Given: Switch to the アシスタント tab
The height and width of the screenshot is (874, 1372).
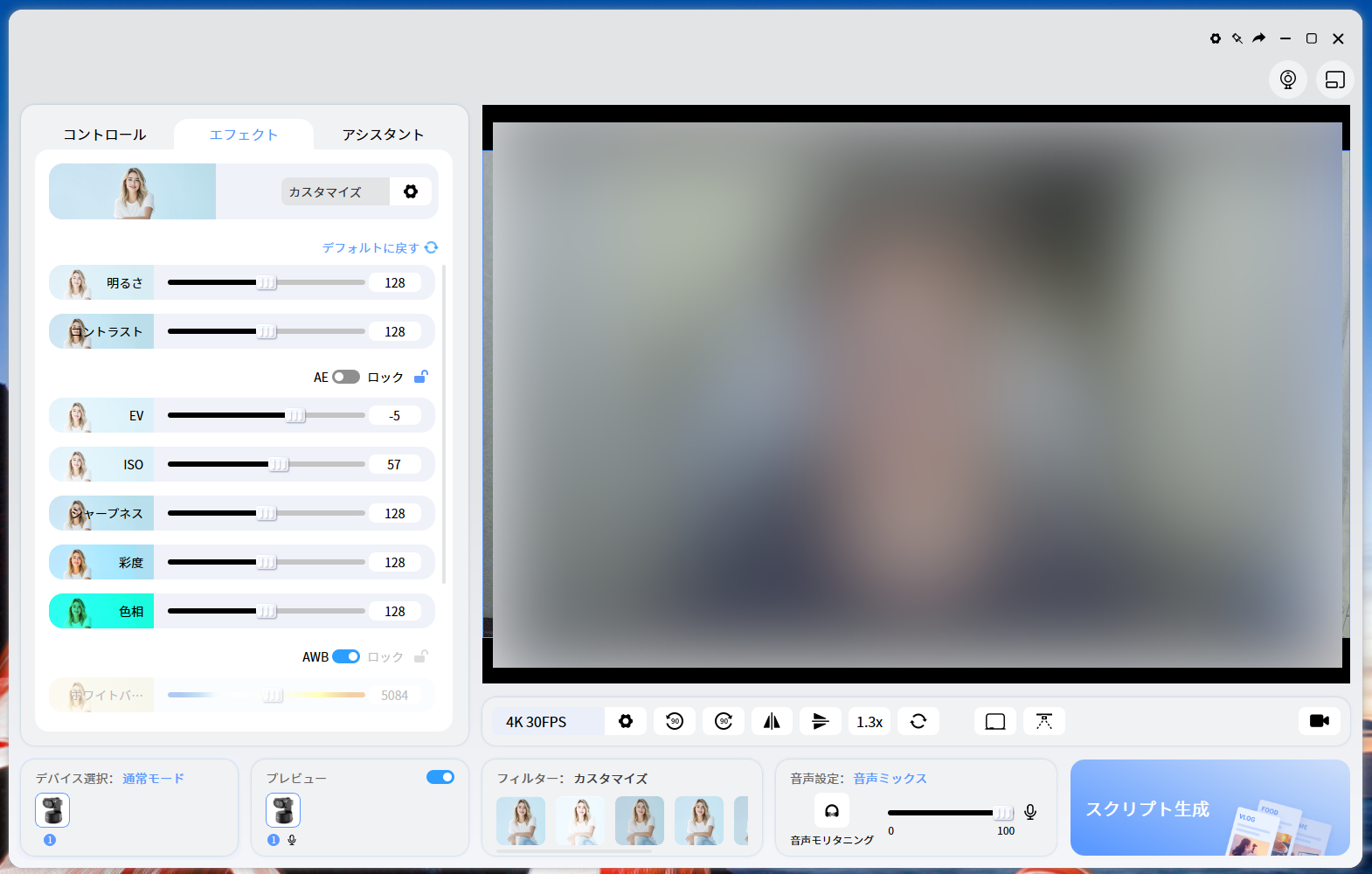Looking at the screenshot, I should pos(383,135).
